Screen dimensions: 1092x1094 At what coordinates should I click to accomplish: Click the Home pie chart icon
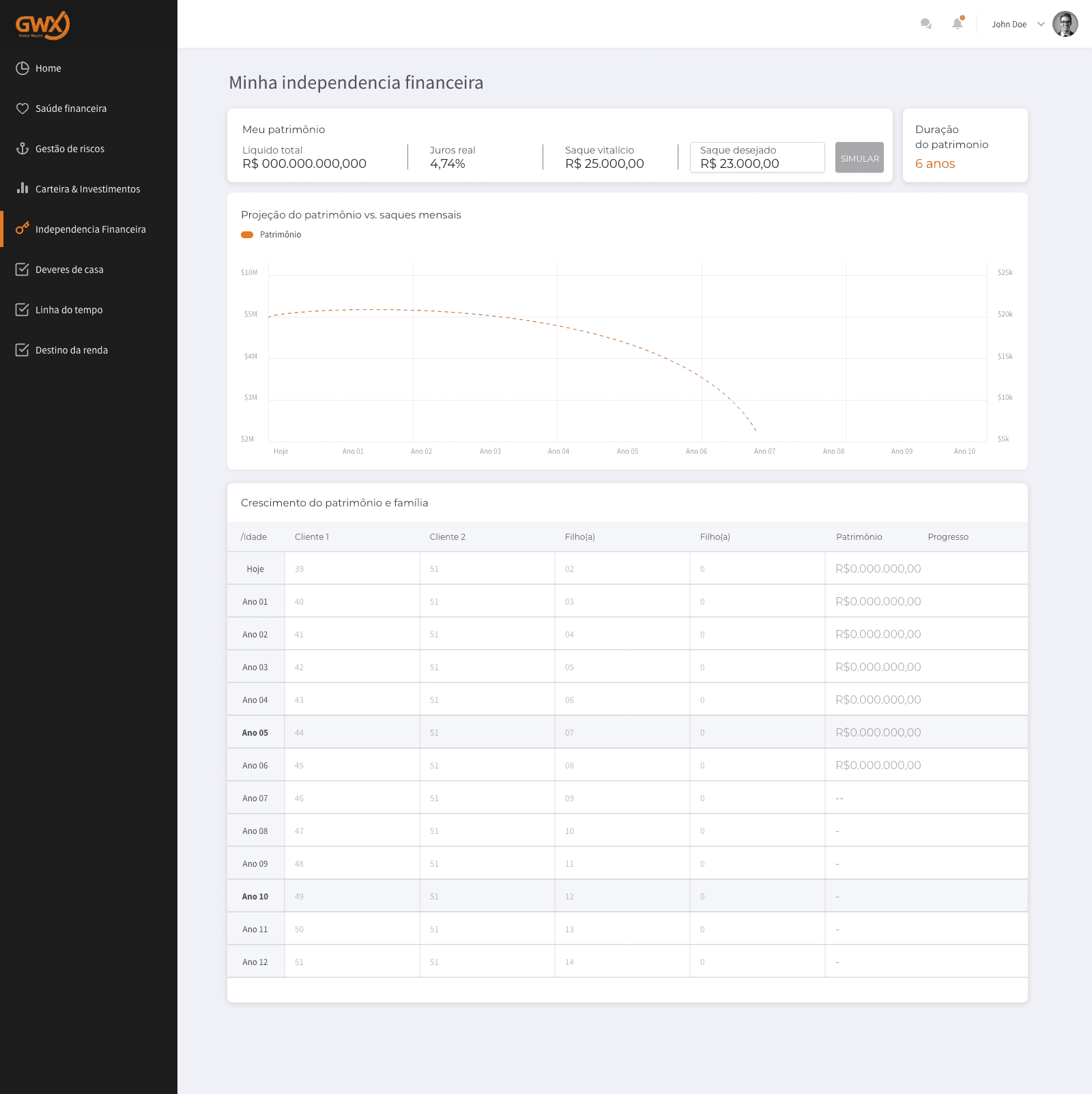point(23,68)
